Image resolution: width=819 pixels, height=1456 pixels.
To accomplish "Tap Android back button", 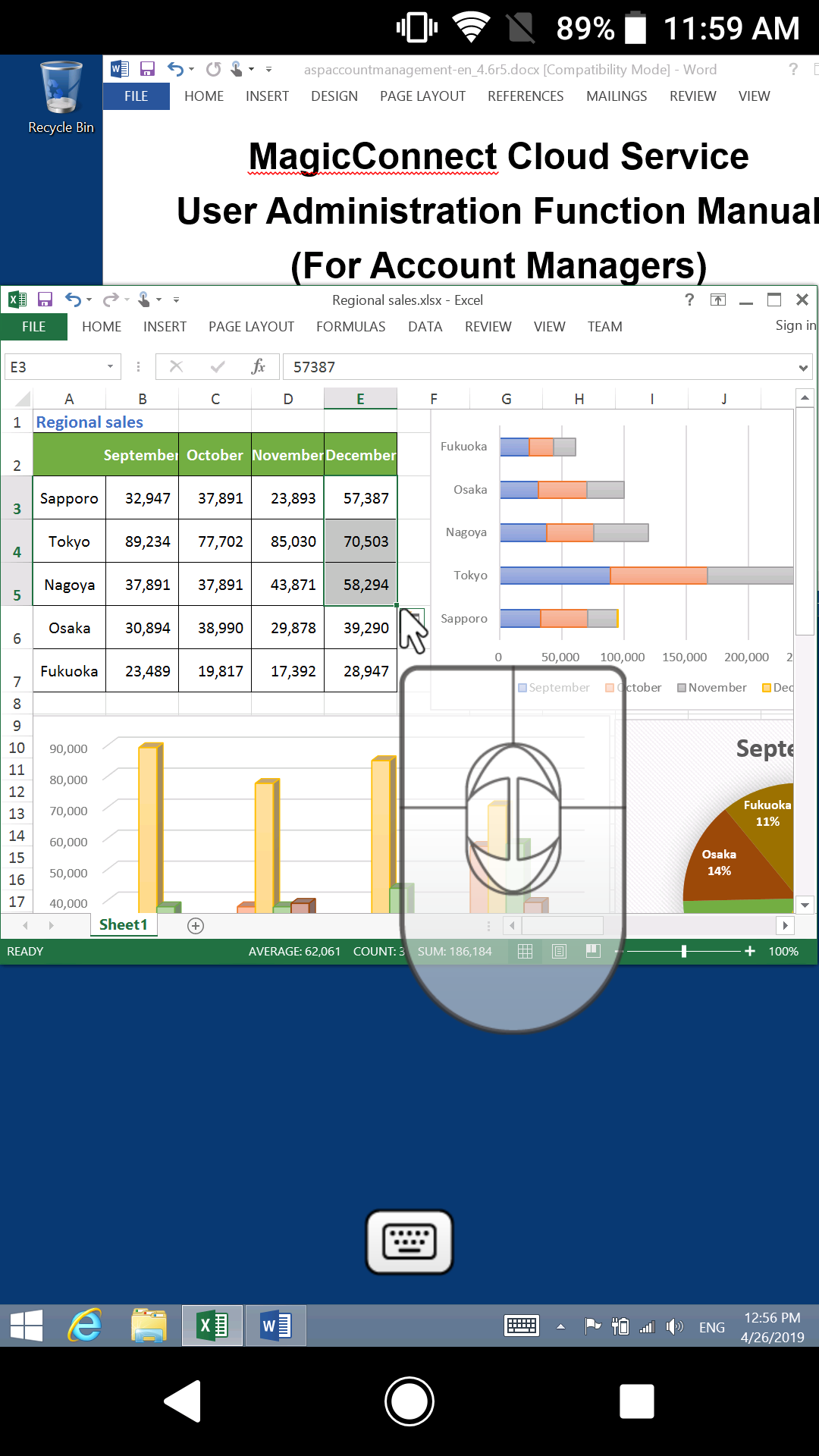I will 183,1401.
